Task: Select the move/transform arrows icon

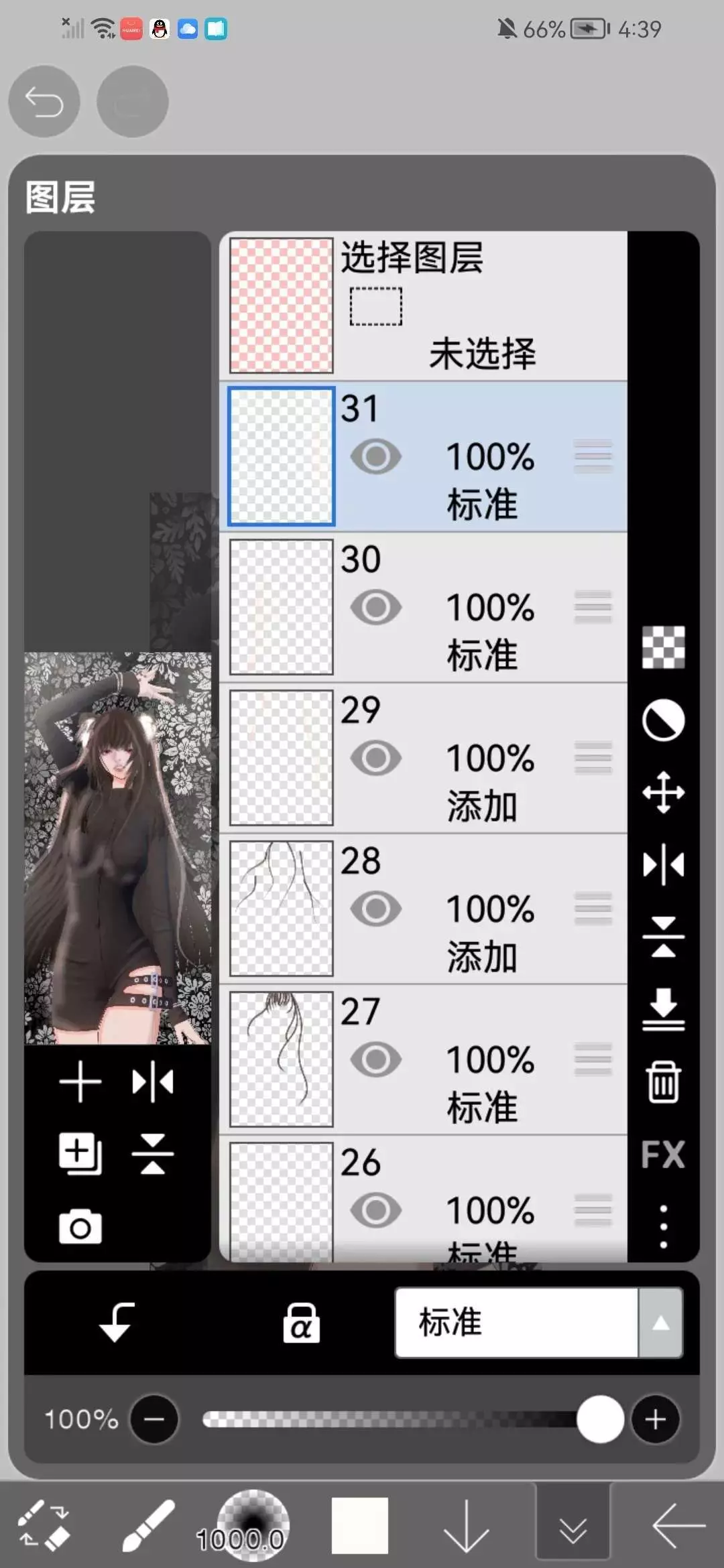Action: click(x=663, y=793)
